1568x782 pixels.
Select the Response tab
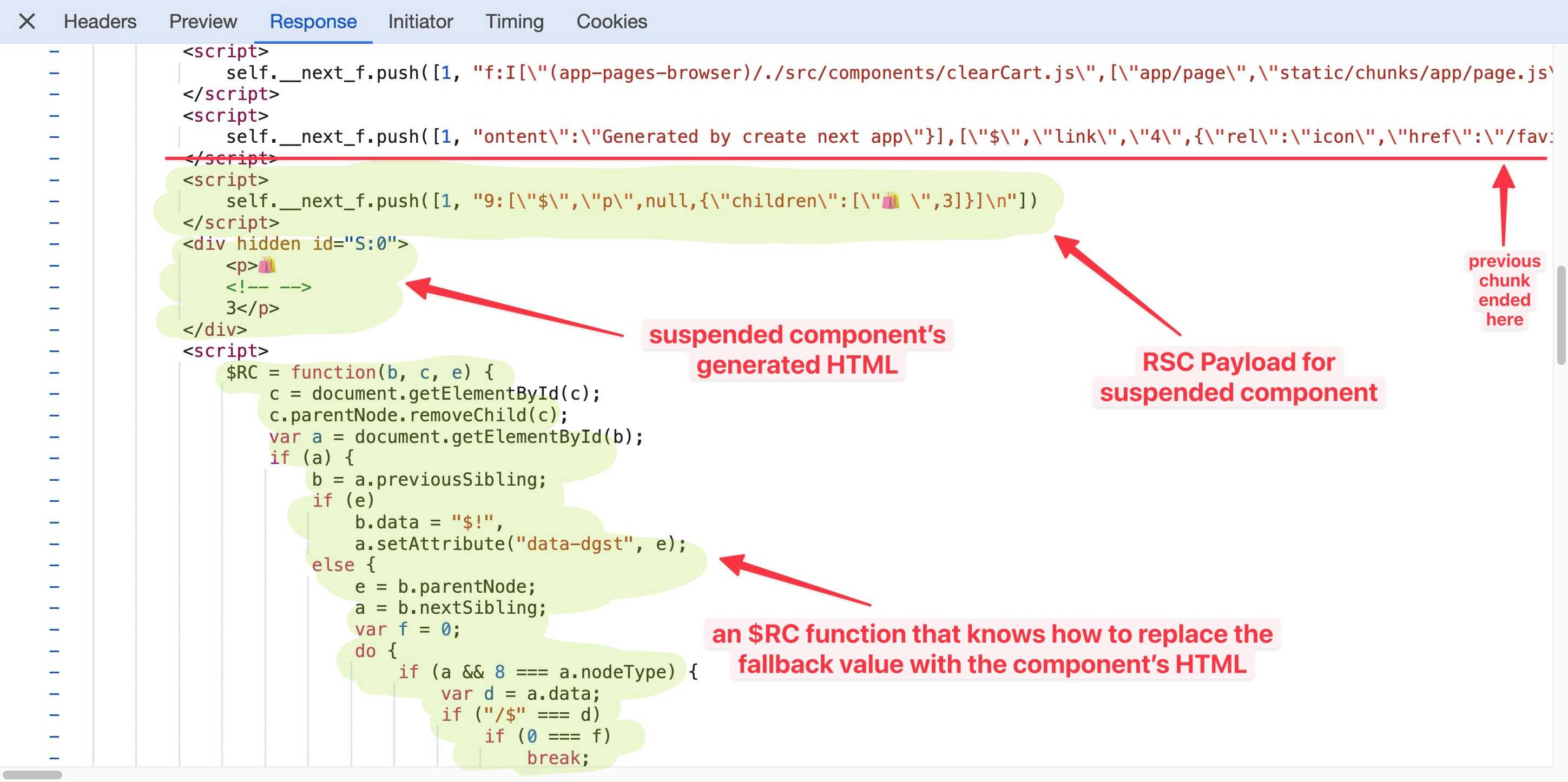[x=313, y=22]
